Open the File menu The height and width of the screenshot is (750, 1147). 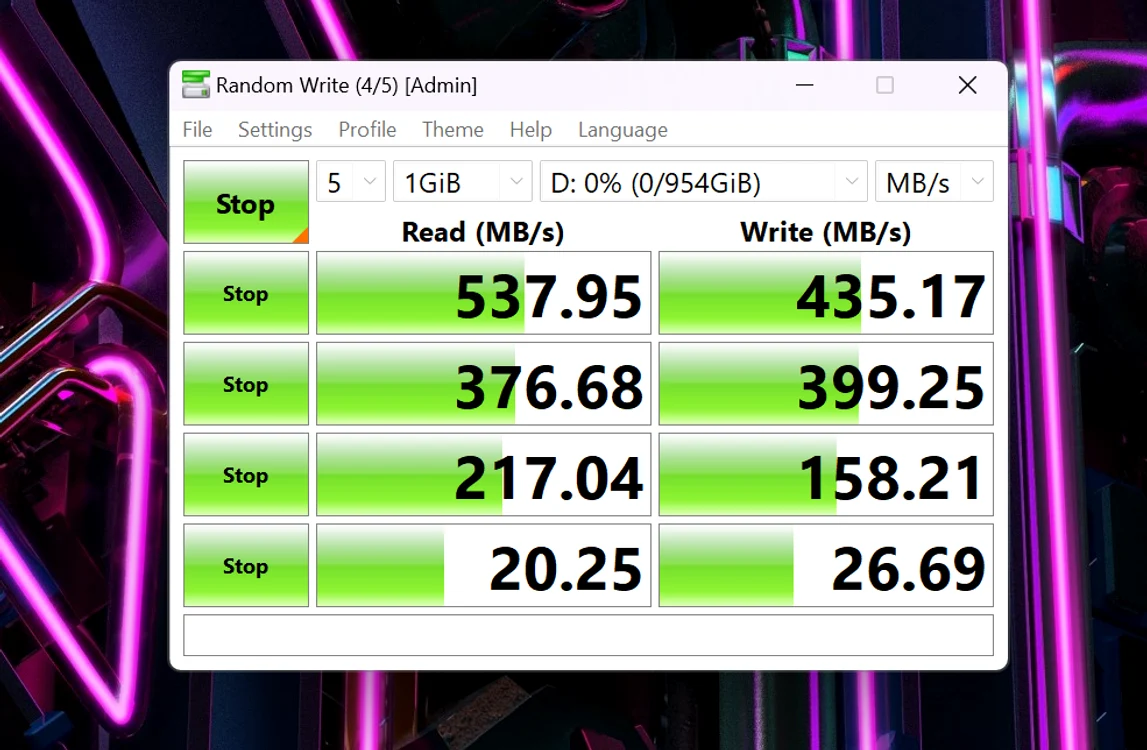[x=198, y=130]
